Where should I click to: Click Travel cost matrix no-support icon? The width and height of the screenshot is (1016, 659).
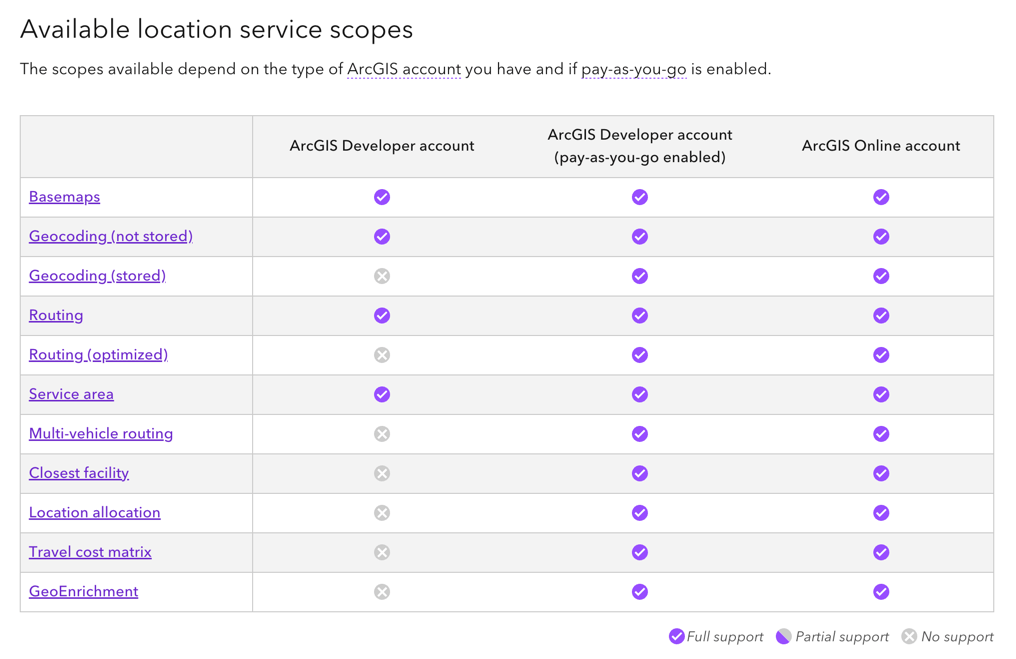point(382,552)
